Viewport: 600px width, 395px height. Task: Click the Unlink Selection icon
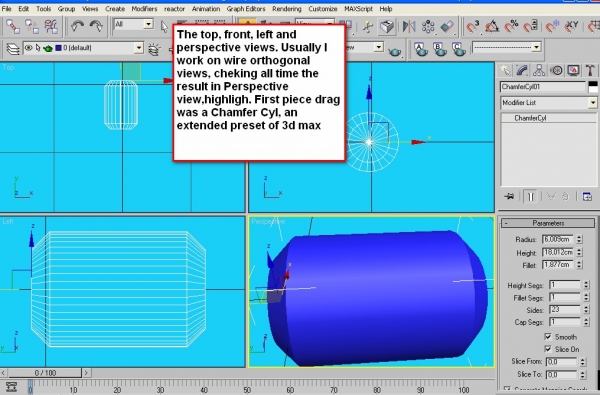[x=32, y=26]
